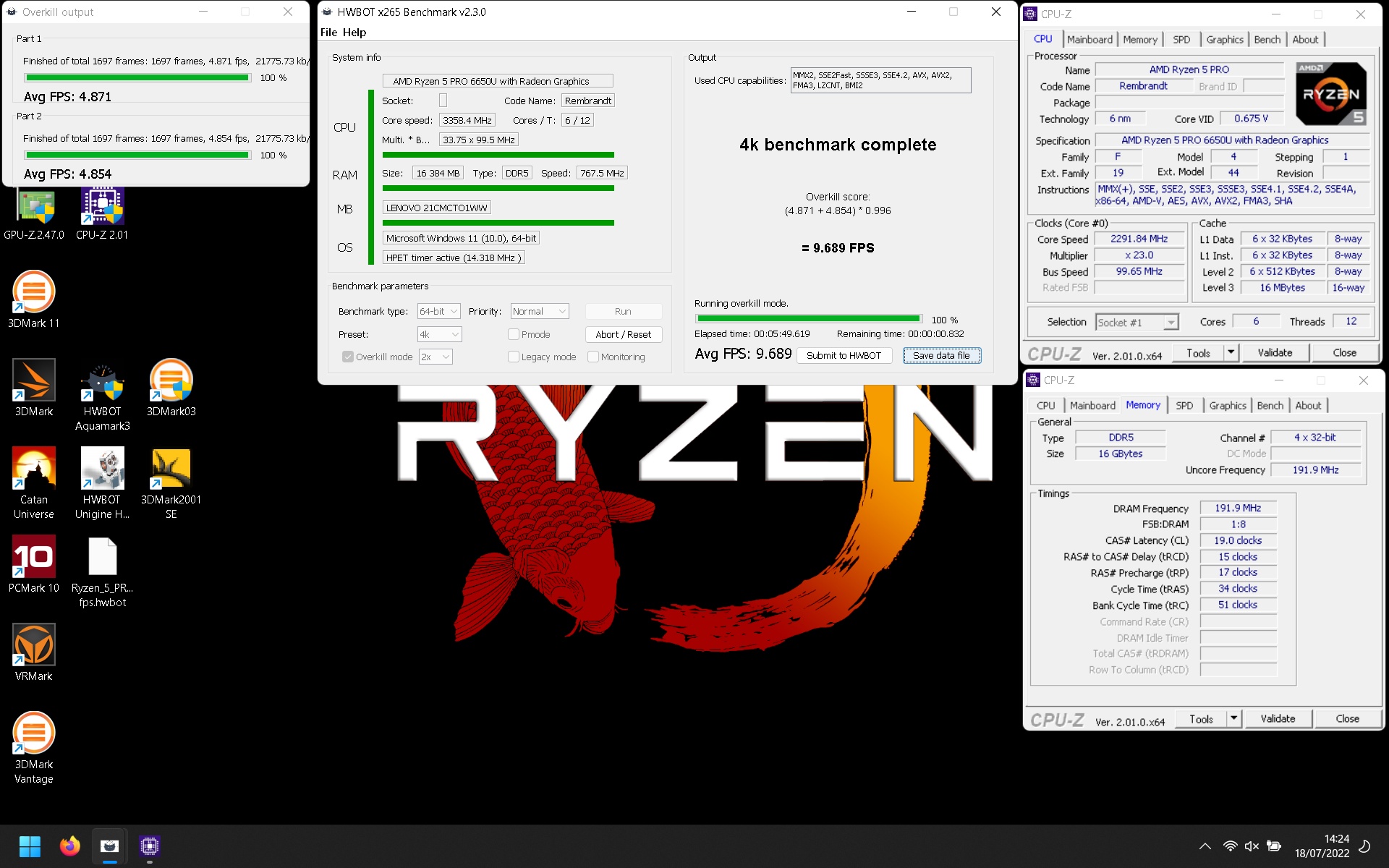Open the Socket #1 selection dropdown
Screen dimensions: 1389x868
click(1137, 323)
